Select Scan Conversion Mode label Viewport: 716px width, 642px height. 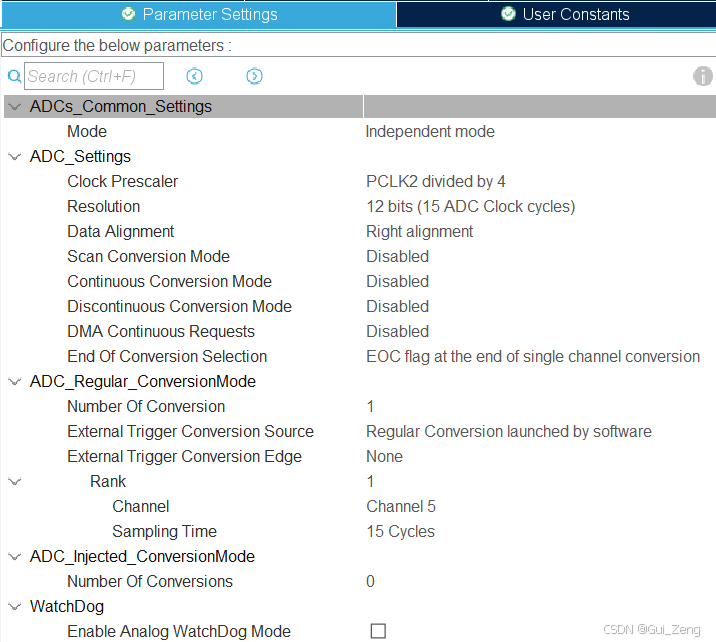point(148,256)
